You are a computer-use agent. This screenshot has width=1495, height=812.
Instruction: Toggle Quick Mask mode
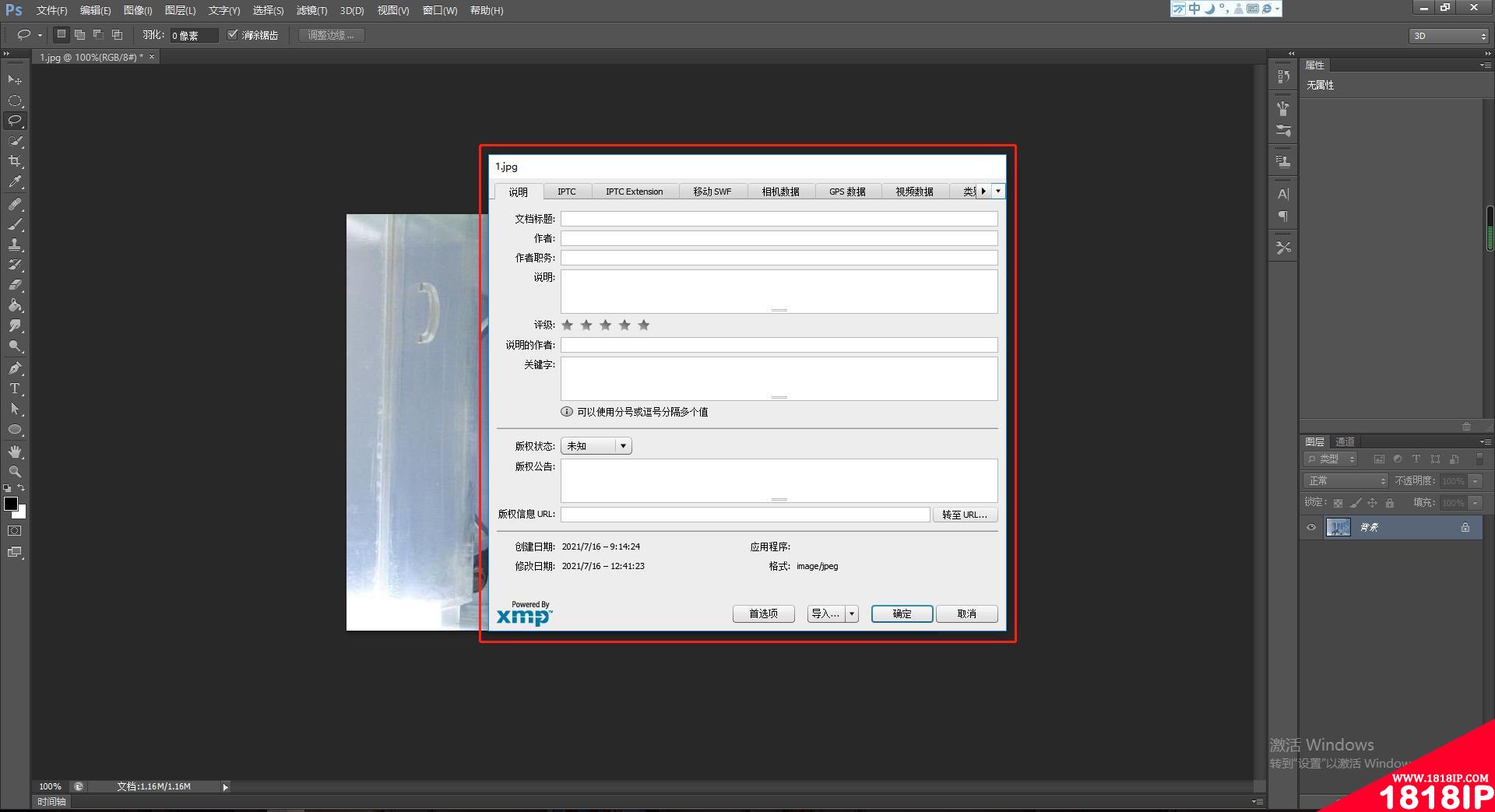click(x=15, y=531)
